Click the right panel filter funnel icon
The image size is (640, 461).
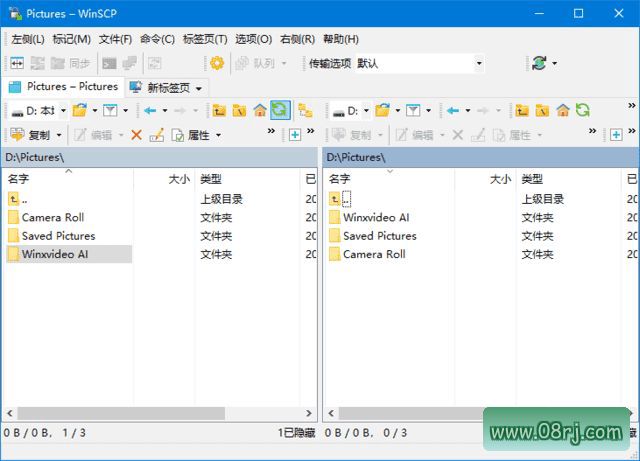413,110
